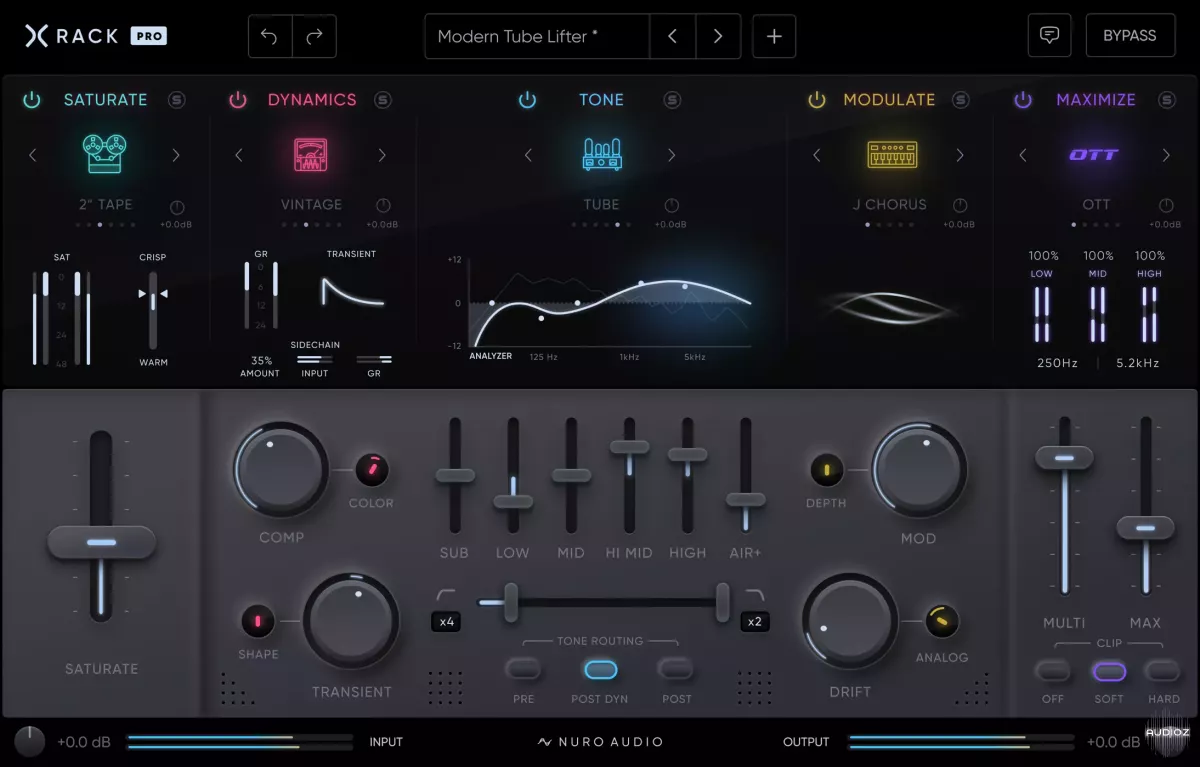Click the Vintage compressor meter icon

(x=310, y=155)
